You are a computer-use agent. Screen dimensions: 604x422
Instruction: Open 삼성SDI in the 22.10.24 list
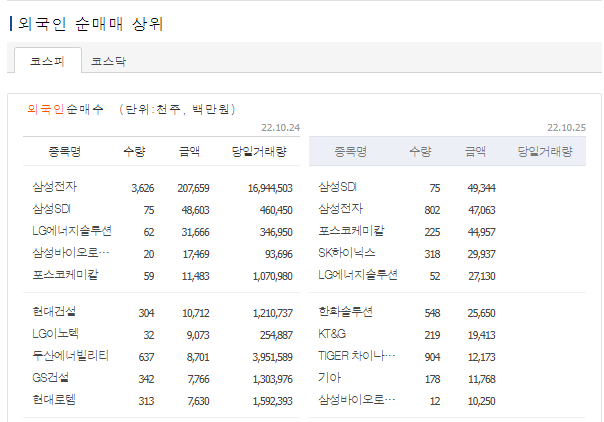tap(52, 209)
